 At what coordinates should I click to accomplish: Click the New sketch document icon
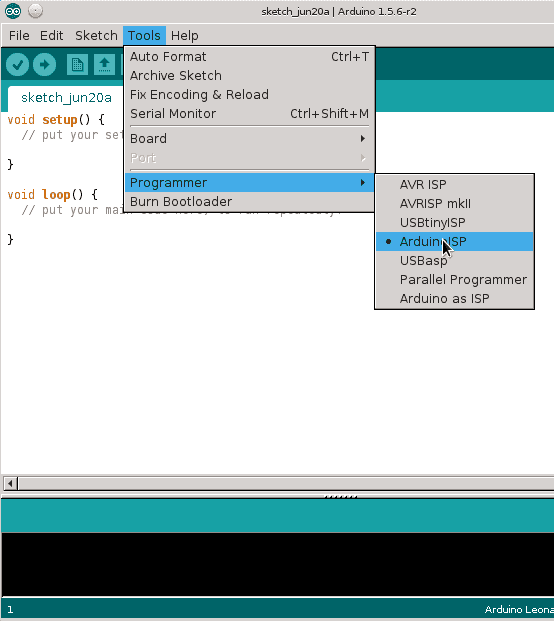point(77,65)
